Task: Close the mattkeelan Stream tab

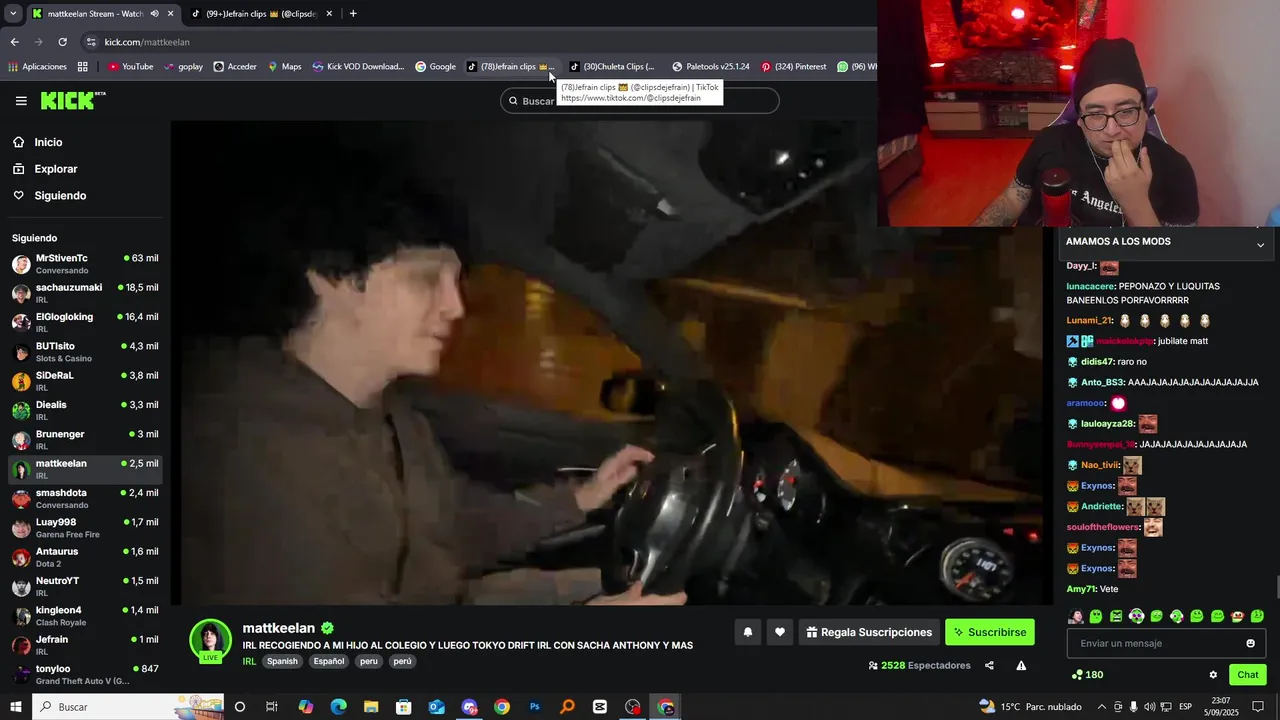Action: (170, 14)
